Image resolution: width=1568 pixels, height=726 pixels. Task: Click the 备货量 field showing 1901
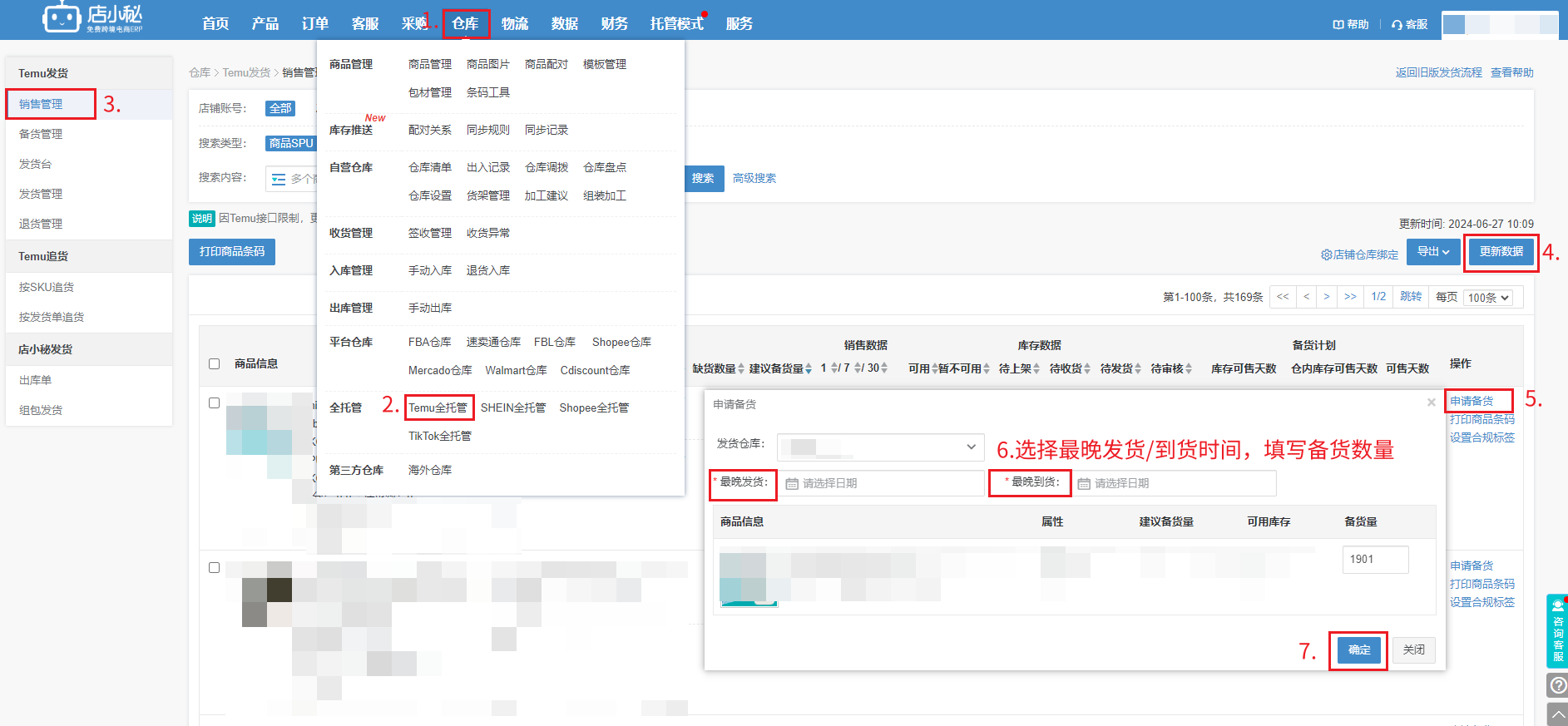1375,560
